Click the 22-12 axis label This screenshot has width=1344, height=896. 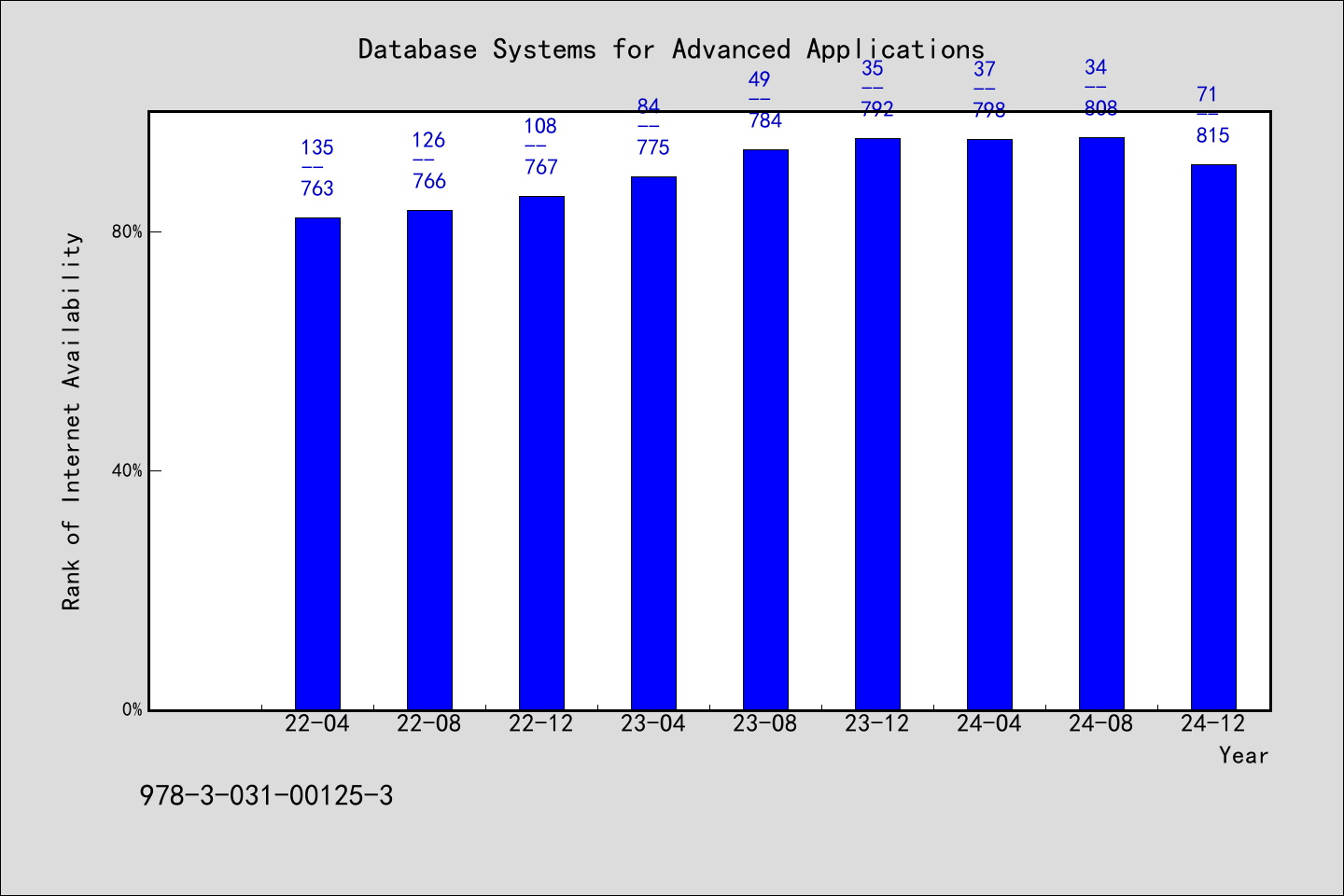[541, 723]
